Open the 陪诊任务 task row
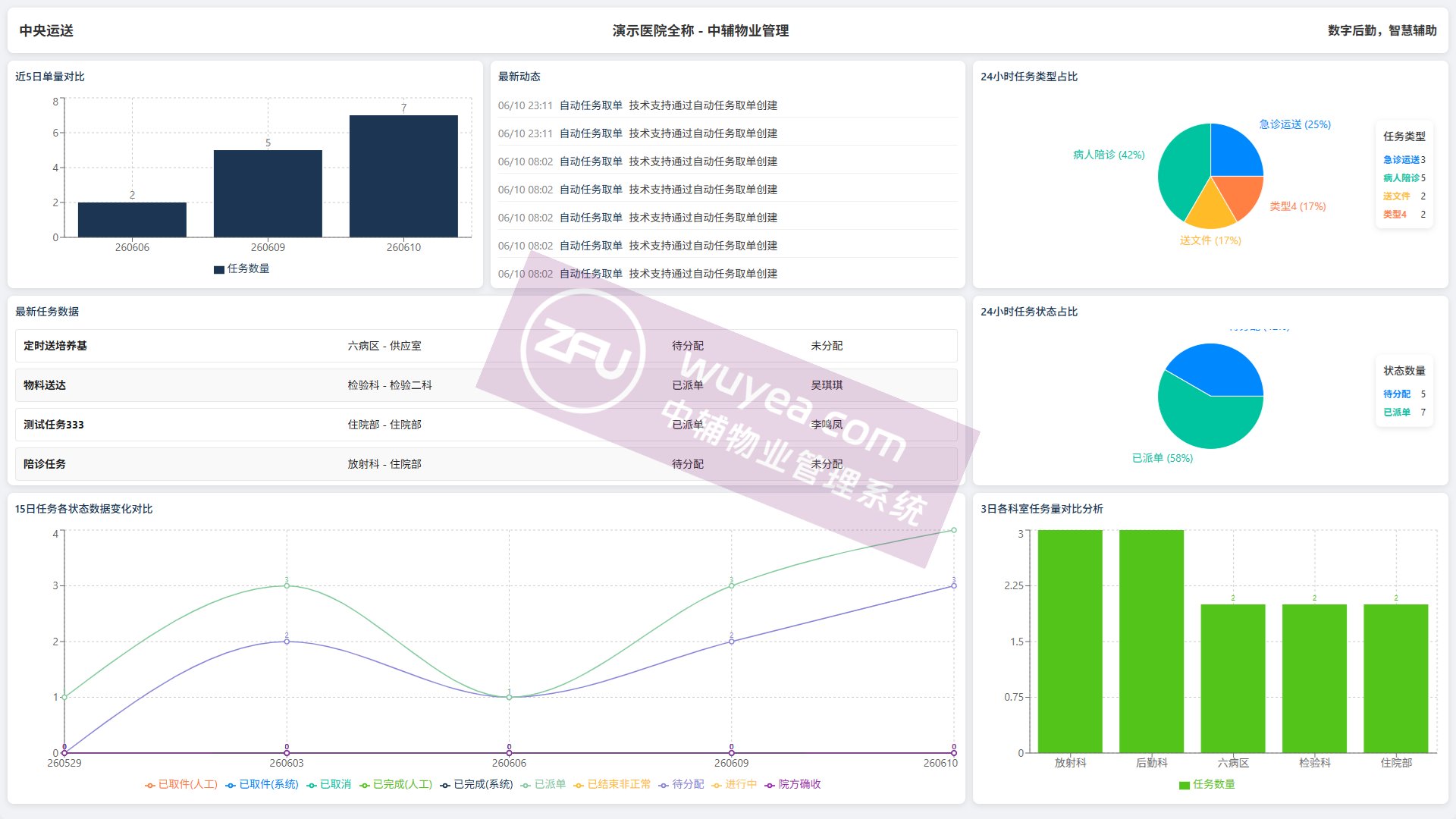The width and height of the screenshot is (1456, 819). [486, 464]
